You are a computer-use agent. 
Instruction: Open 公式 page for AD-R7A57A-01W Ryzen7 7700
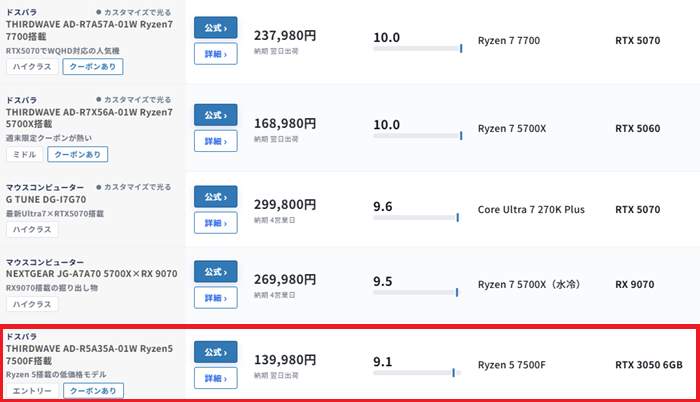[x=216, y=28]
